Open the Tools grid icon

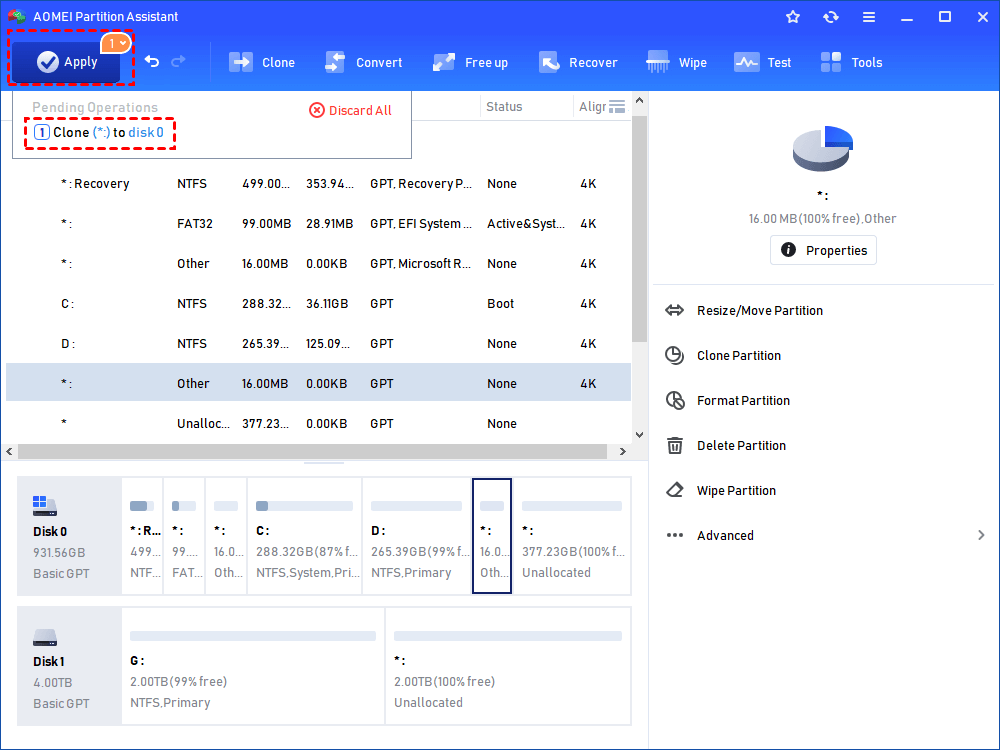click(x=830, y=62)
